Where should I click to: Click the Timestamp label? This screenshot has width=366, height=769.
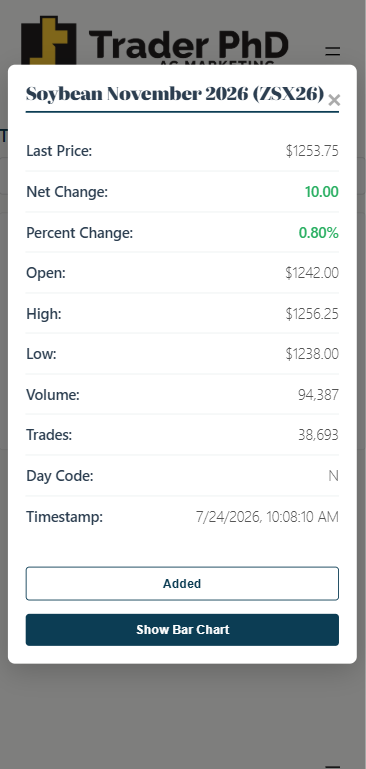64,517
